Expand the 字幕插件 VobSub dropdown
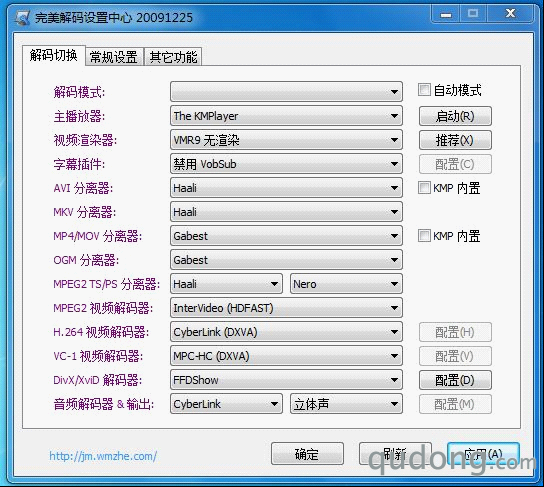This screenshot has height=487, width=544. click(286, 164)
